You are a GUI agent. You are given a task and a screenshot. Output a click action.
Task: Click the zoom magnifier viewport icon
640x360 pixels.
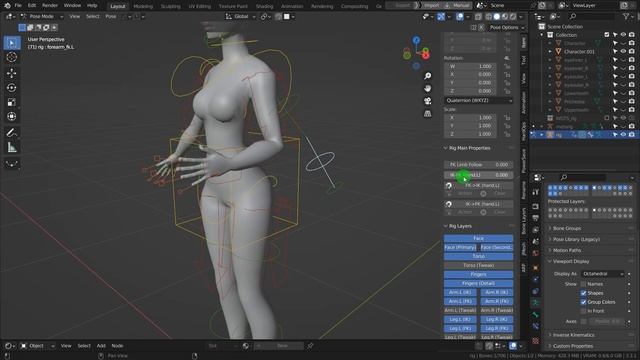coord(427,76)
